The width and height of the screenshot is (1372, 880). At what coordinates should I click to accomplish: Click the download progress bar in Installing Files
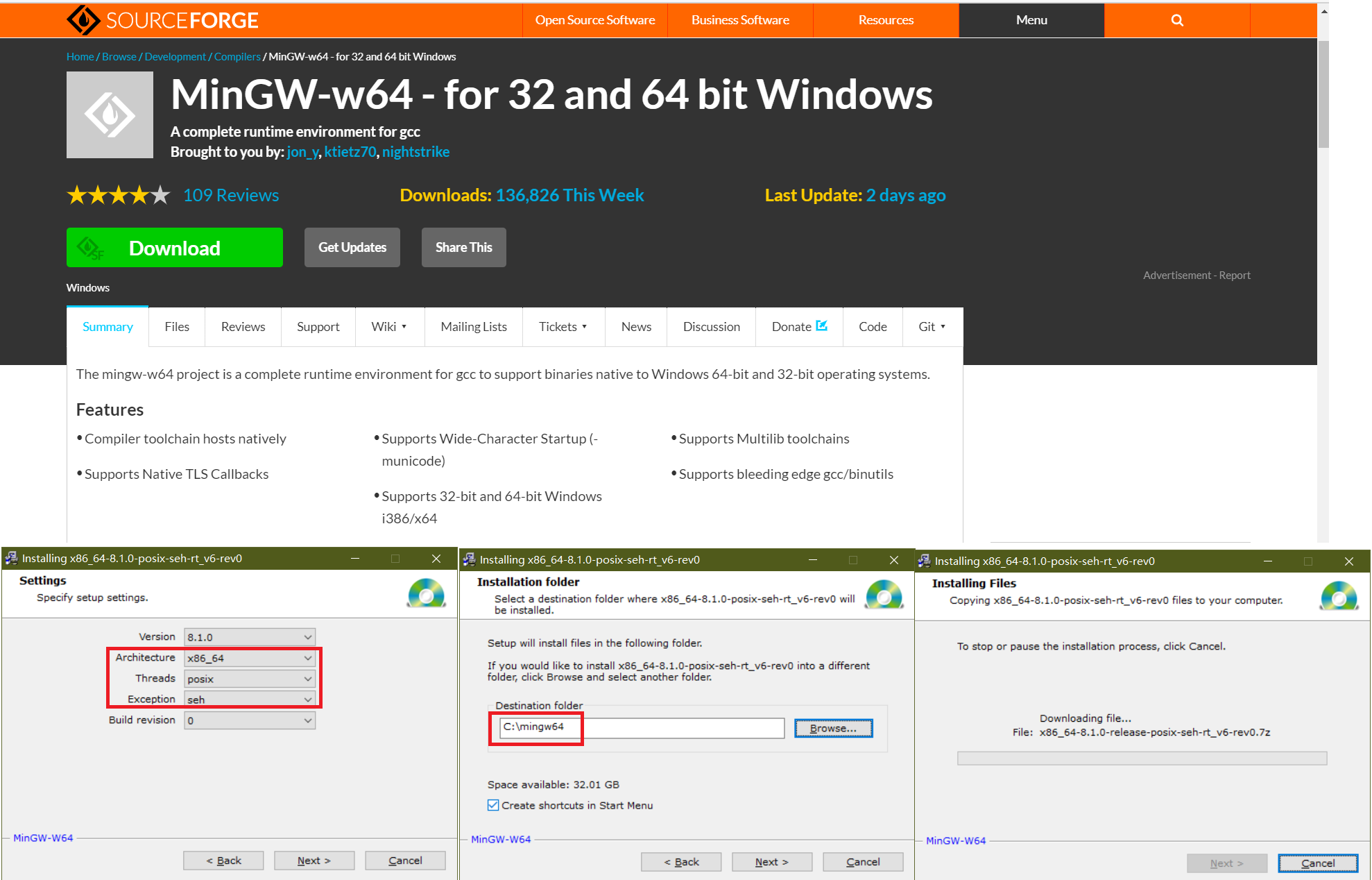coord(1142,759)
